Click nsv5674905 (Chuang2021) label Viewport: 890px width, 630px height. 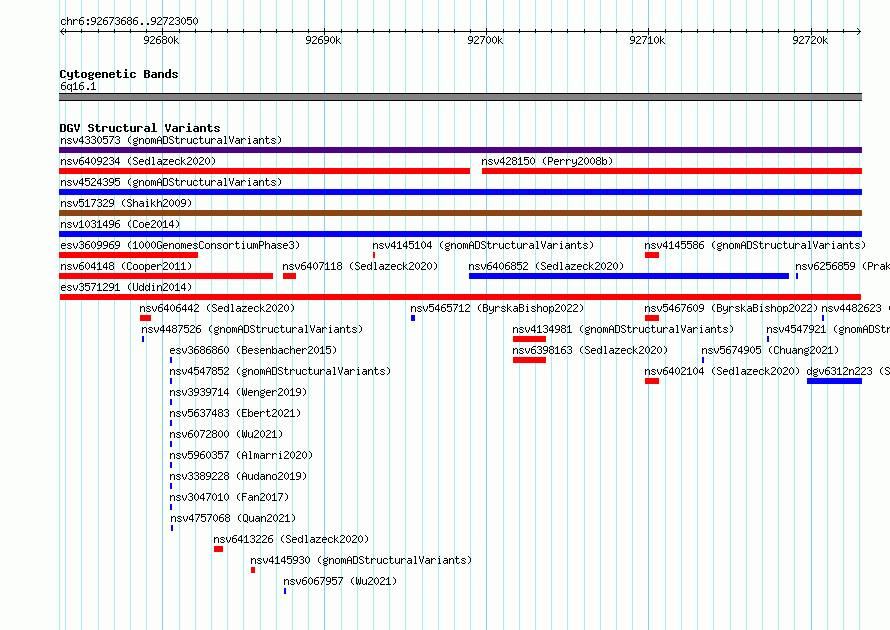pos(770,350)
